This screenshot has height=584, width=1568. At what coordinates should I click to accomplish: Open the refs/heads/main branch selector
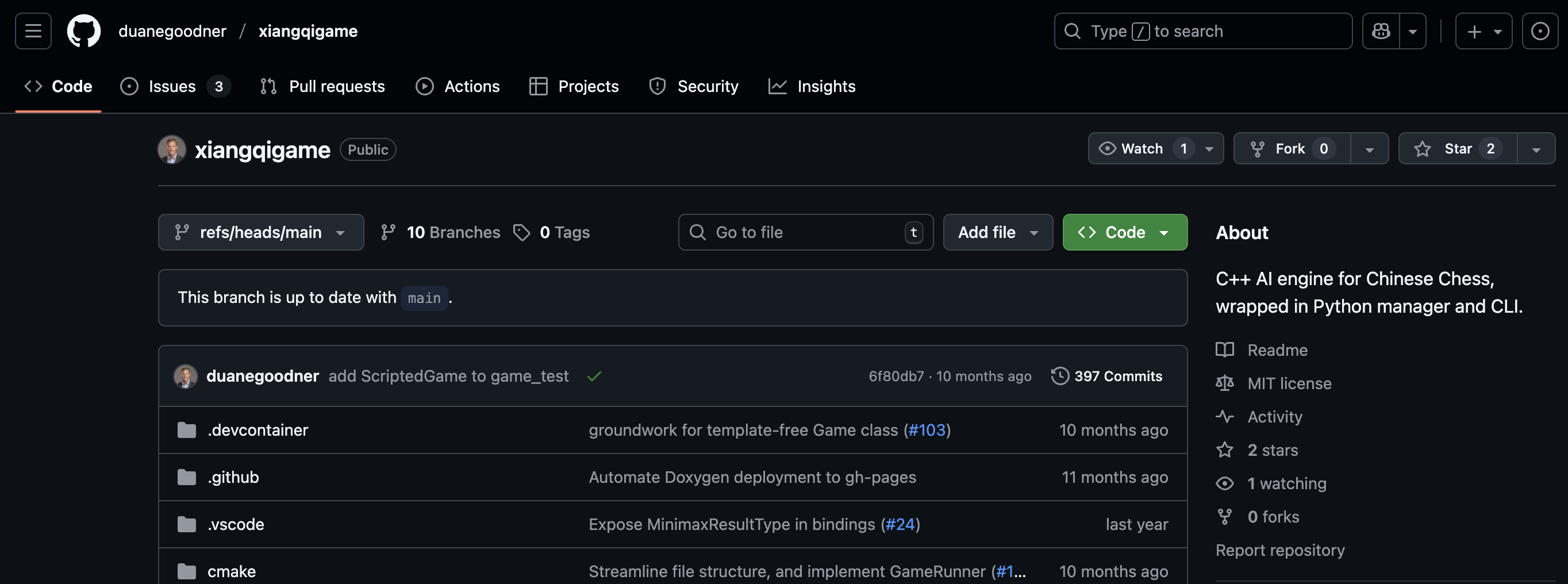point(260,232)
